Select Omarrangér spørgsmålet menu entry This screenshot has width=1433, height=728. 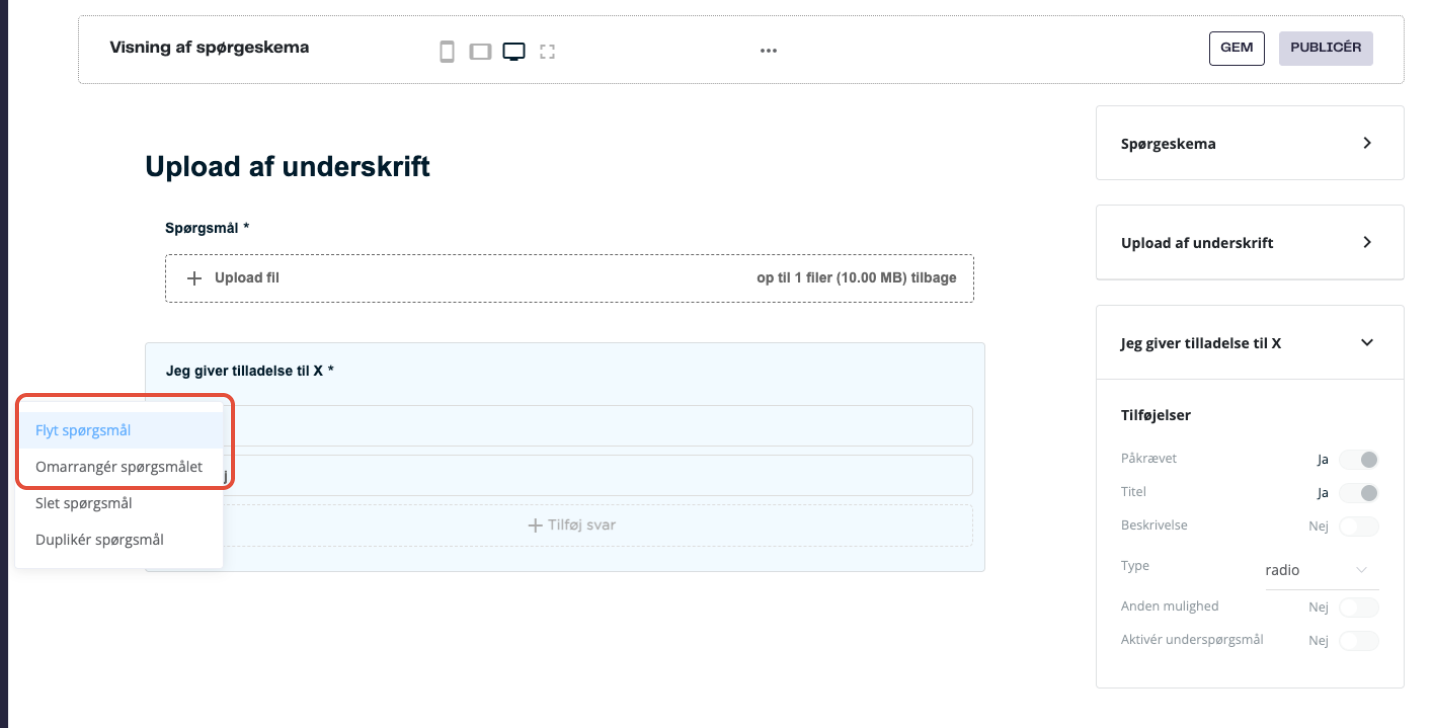[119, 466]
